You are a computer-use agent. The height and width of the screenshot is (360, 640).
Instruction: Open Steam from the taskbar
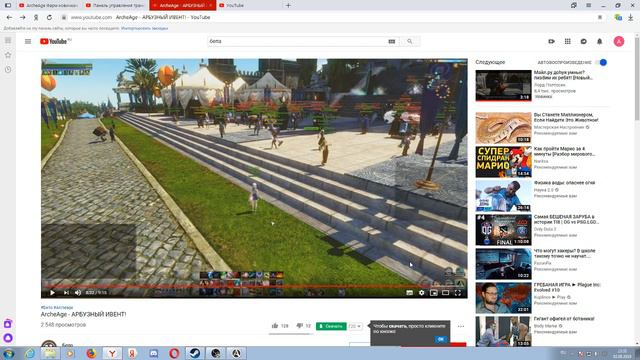click(x=195, y=353)
